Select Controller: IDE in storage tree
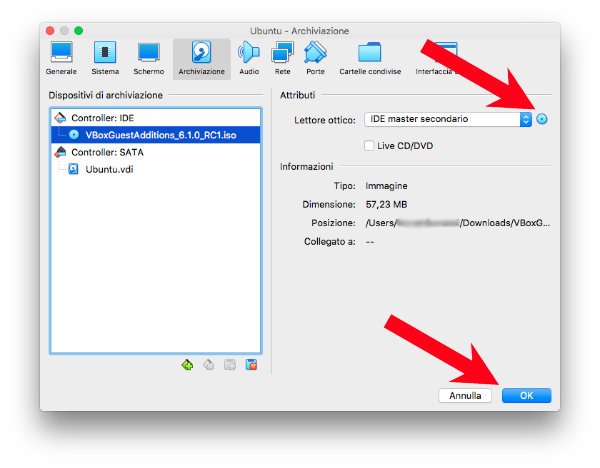The height and width of the screenshot is (468, 600). click(155, 118)
